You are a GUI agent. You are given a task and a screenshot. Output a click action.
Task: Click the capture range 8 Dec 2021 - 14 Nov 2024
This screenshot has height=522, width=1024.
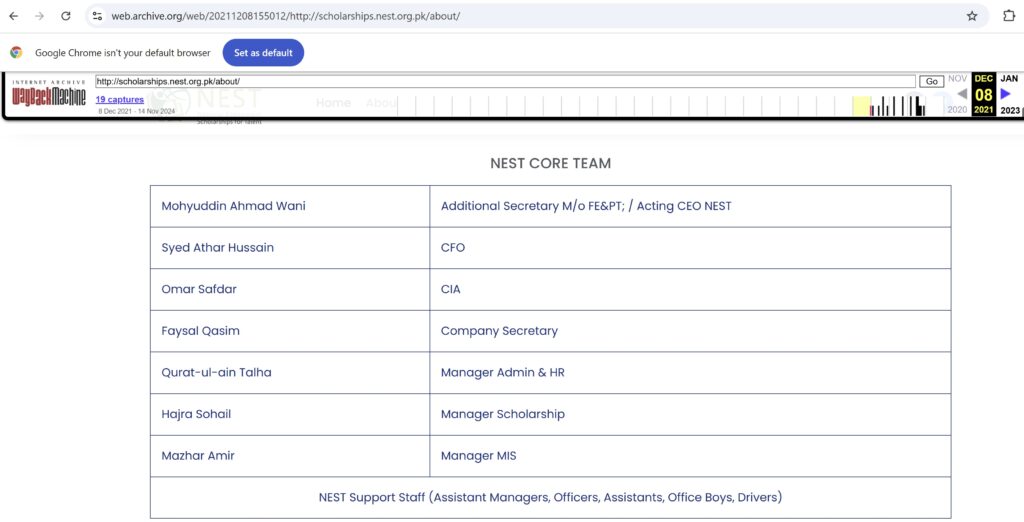136,111
